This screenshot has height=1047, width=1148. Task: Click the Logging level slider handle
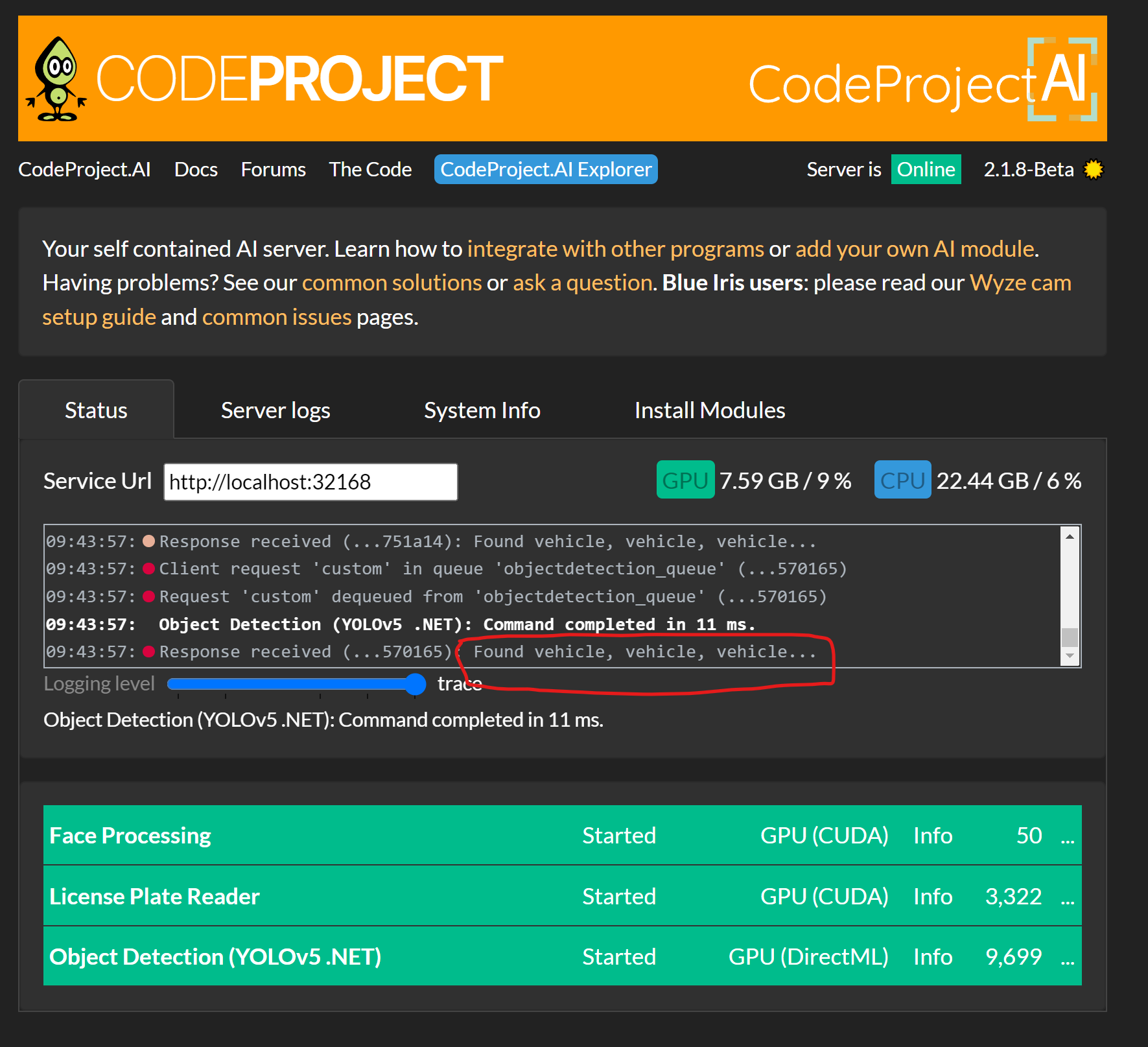coord(416,683)
